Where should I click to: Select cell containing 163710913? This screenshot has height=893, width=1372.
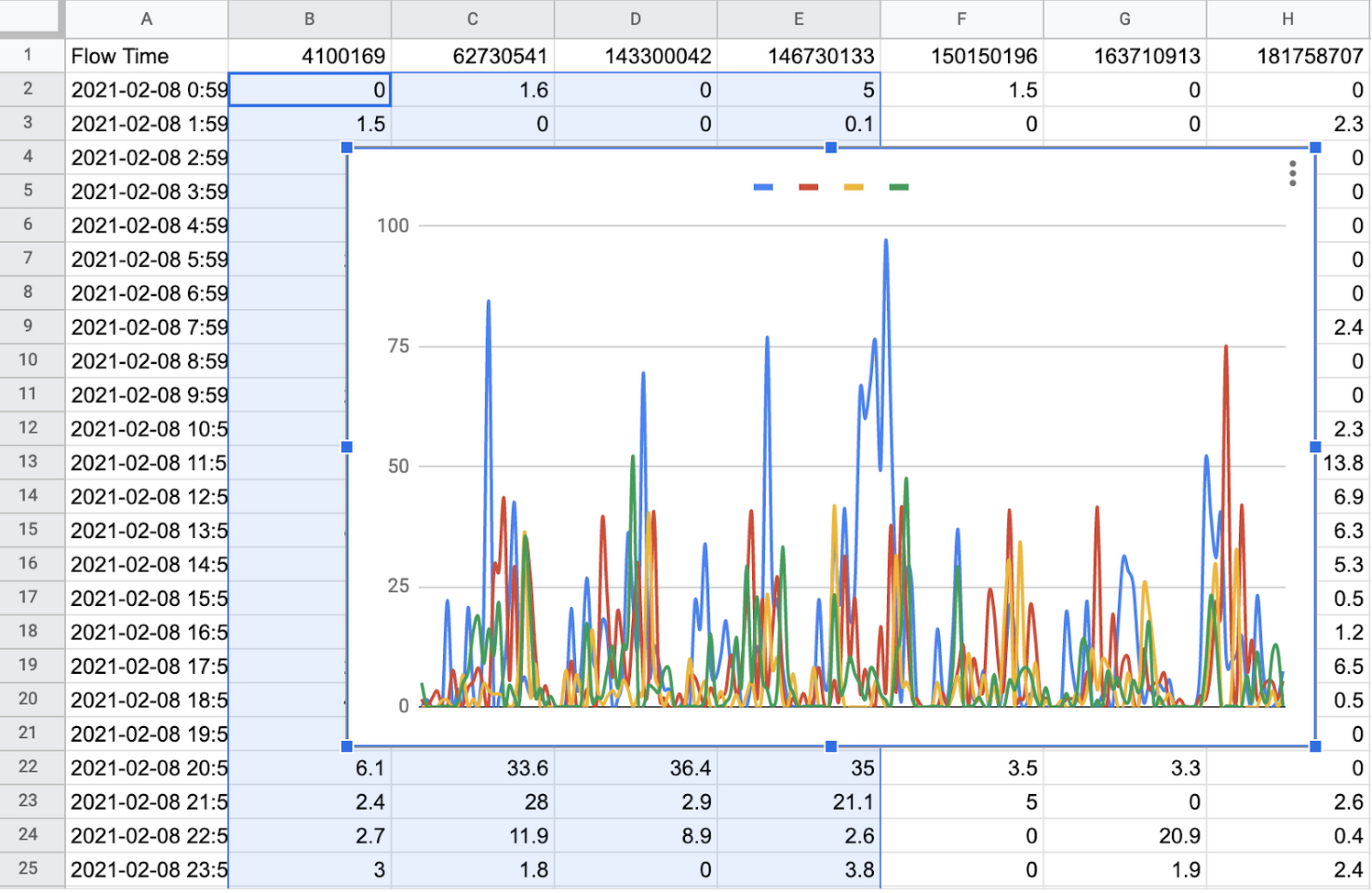click(x=1124, y=56)
